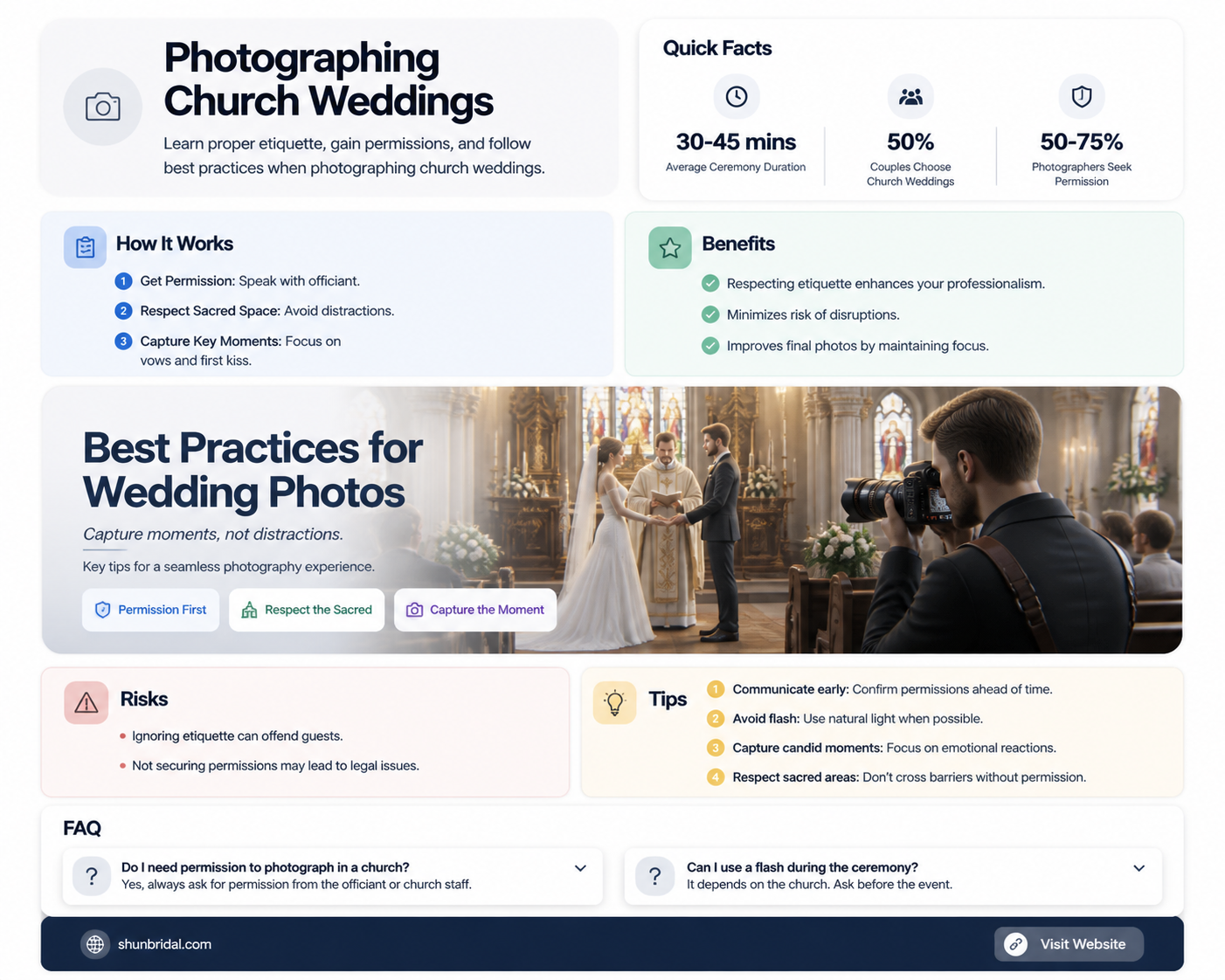This screenshot has width=1225, height=980.
Task: Click the clock icon above 30-45 mins
Action: pos(737,96)
